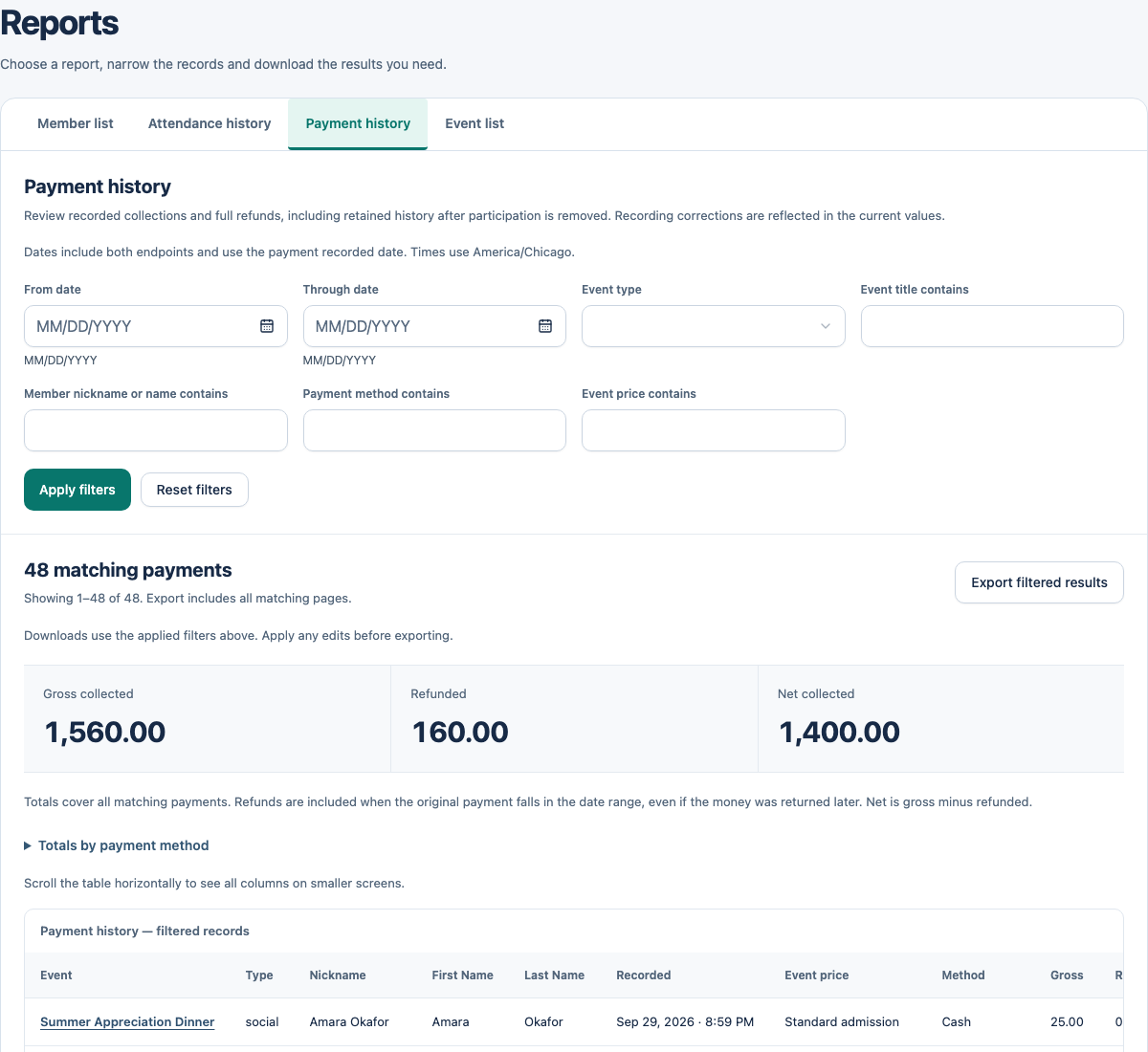
Task: Click the Cash method cell
Action: 957,1021
